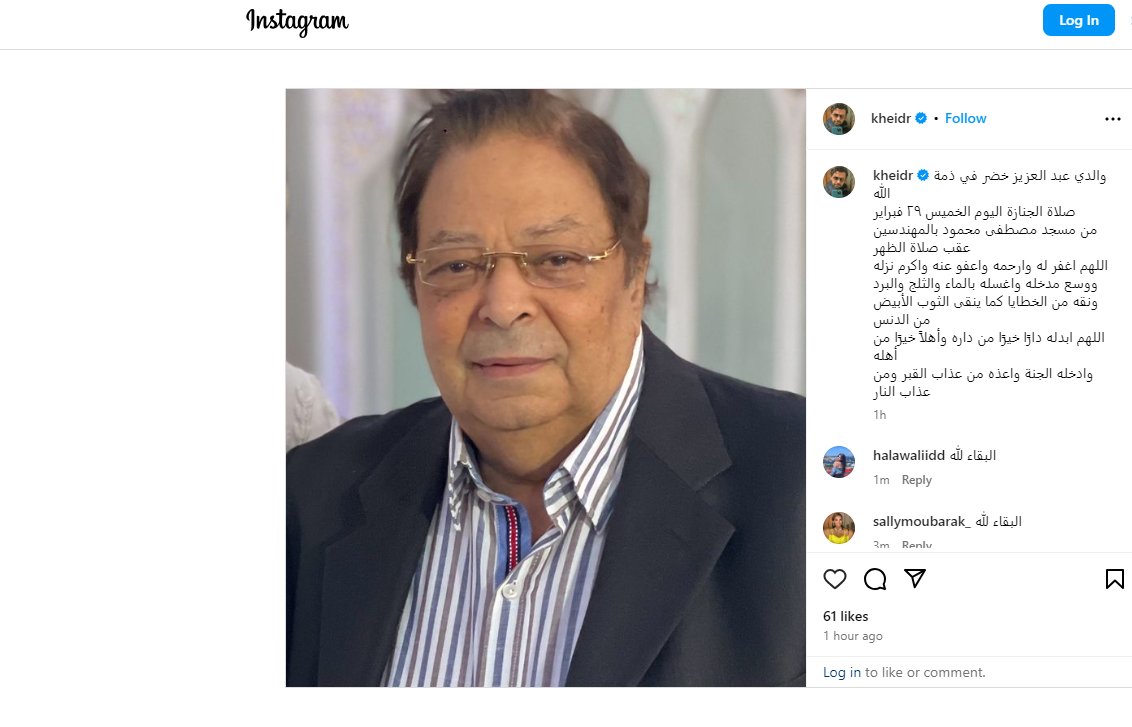View the 61 likes list

pyautogui.click(x=845, y=617)
